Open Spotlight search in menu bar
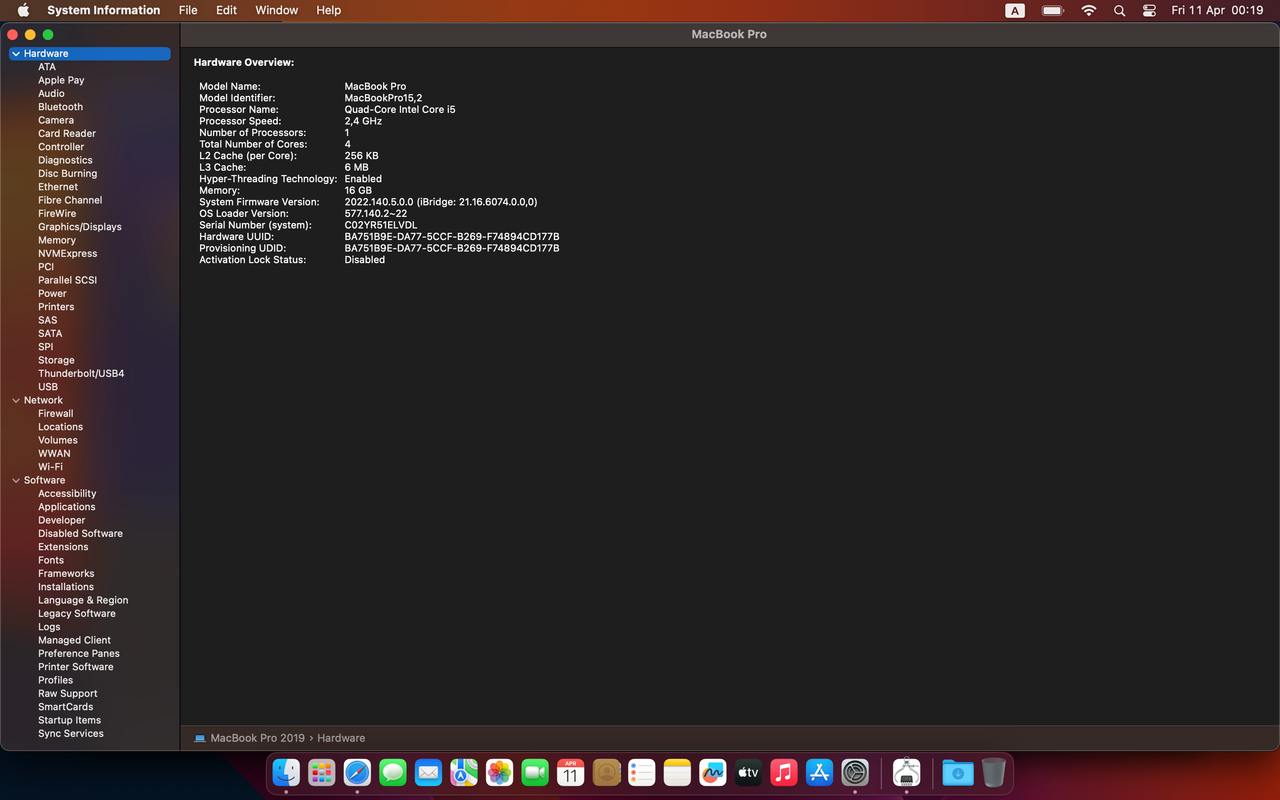The width and height of the screenshot is (1280, 800). pyautogui.click(x=1119, y=10)
